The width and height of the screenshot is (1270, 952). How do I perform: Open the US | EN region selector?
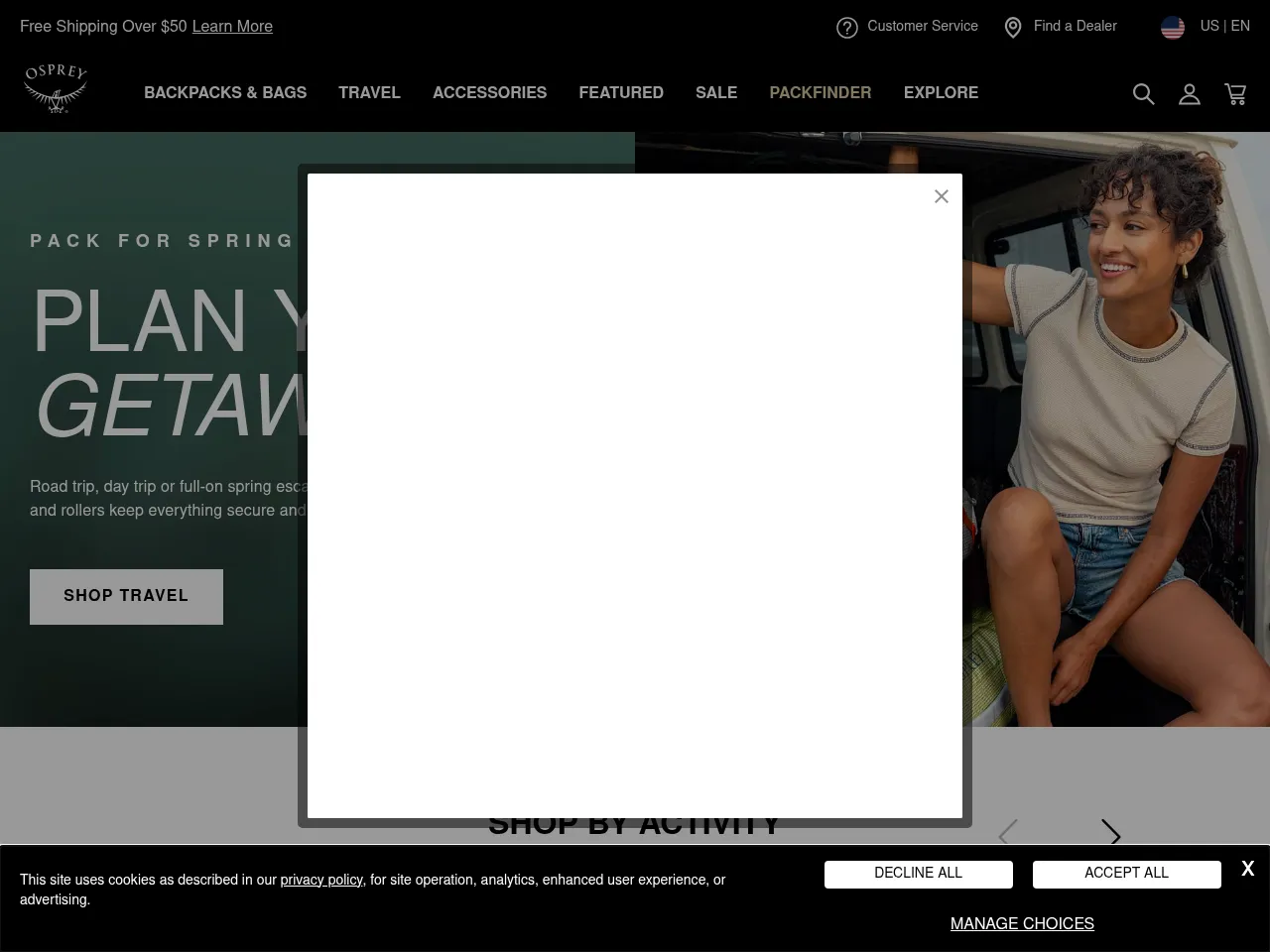pos(1224,27)
